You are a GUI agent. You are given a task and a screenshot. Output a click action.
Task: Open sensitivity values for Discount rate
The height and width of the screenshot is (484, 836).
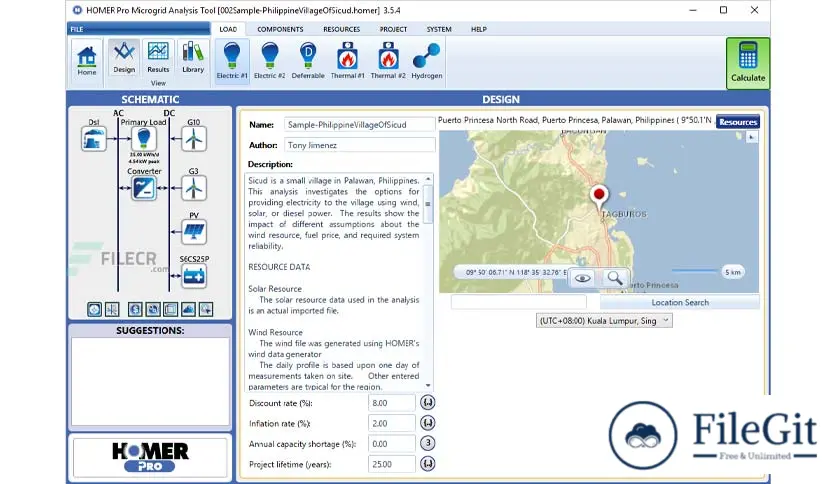click(428, 402)
